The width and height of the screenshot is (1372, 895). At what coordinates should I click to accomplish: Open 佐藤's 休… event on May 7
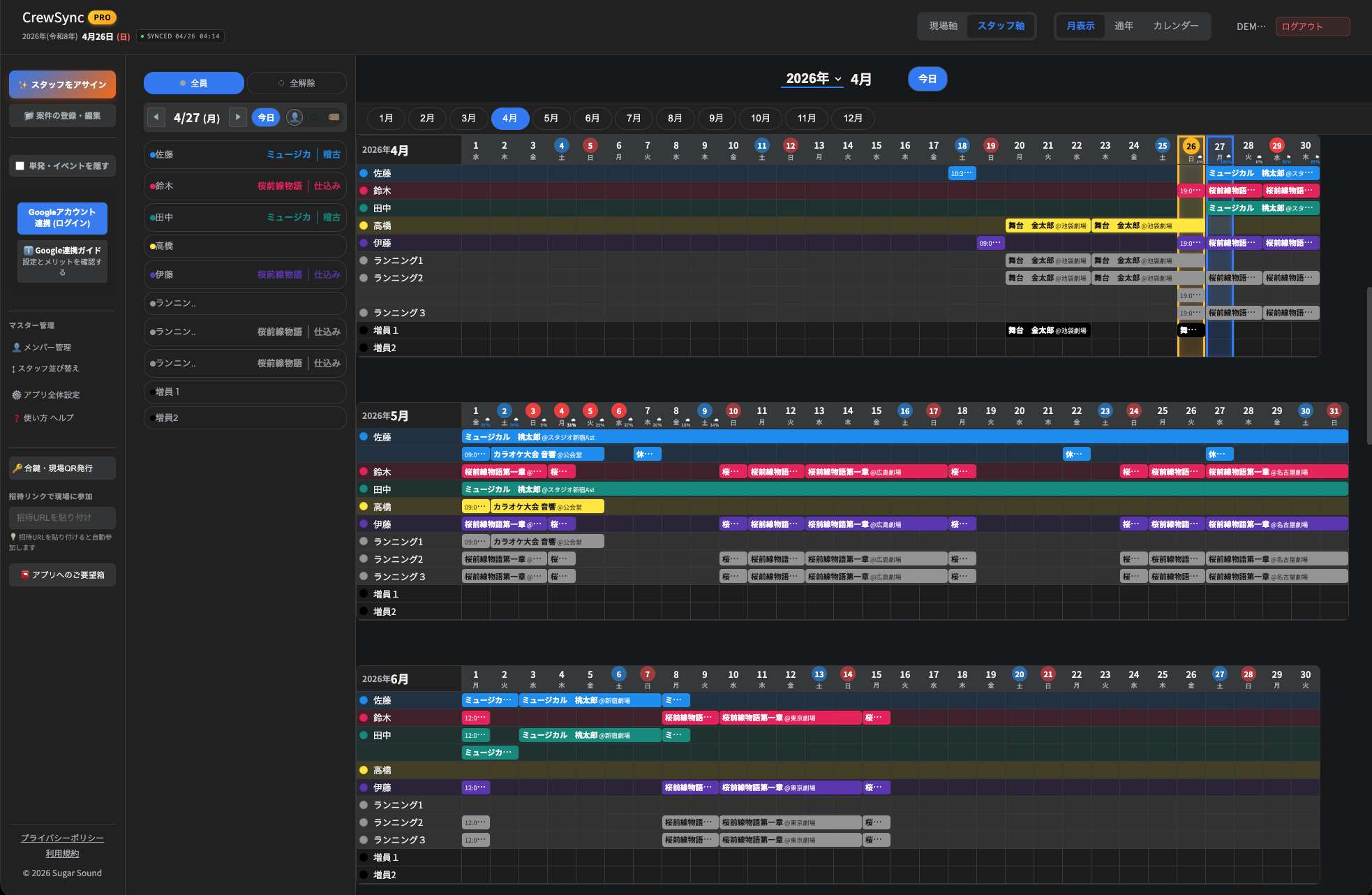[647, 454]
